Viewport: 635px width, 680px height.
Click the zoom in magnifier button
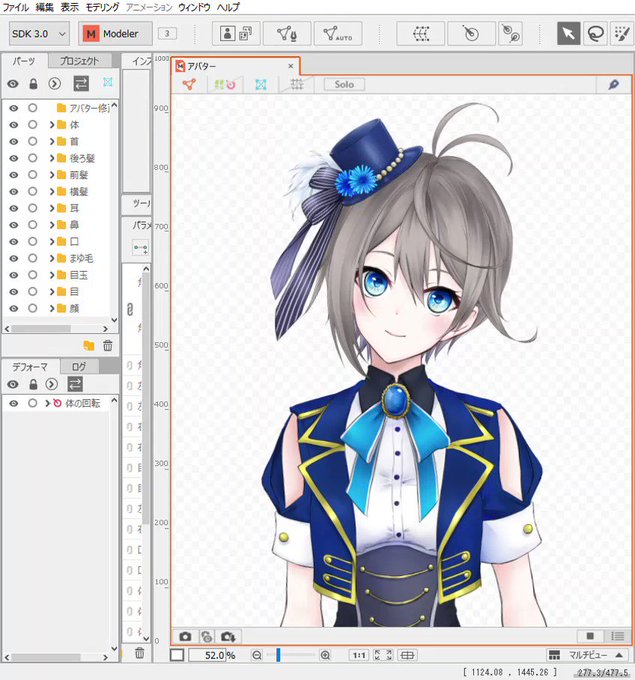pos(325,655)
